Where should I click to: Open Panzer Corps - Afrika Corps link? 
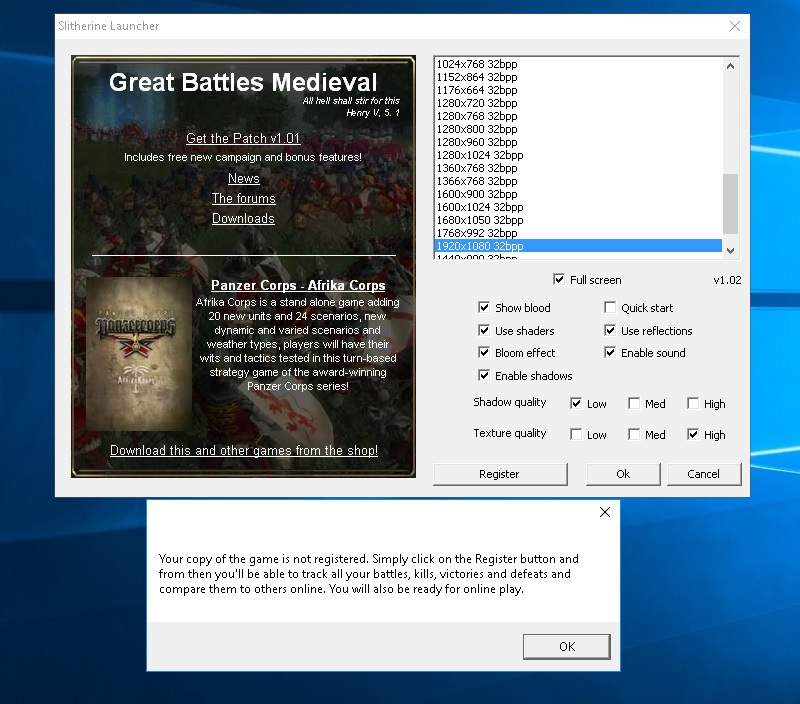tap(298, 285)
